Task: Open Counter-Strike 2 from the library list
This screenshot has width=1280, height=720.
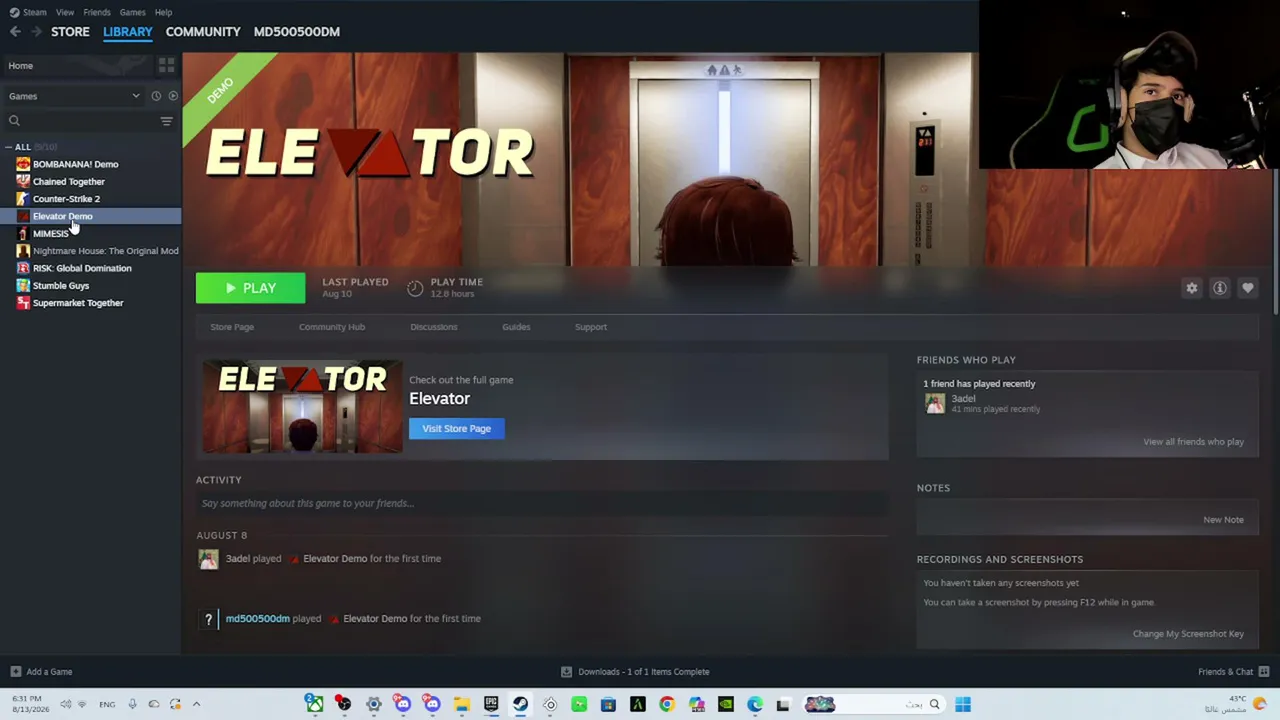Action: 66,199
